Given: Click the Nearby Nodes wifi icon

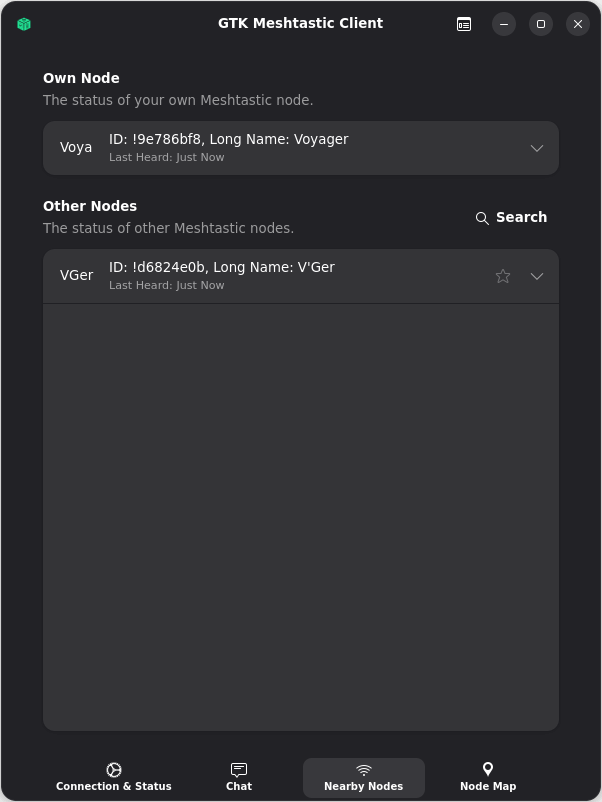Looking at the screenshot, I should pyautogui.click(x=363, y=770).
